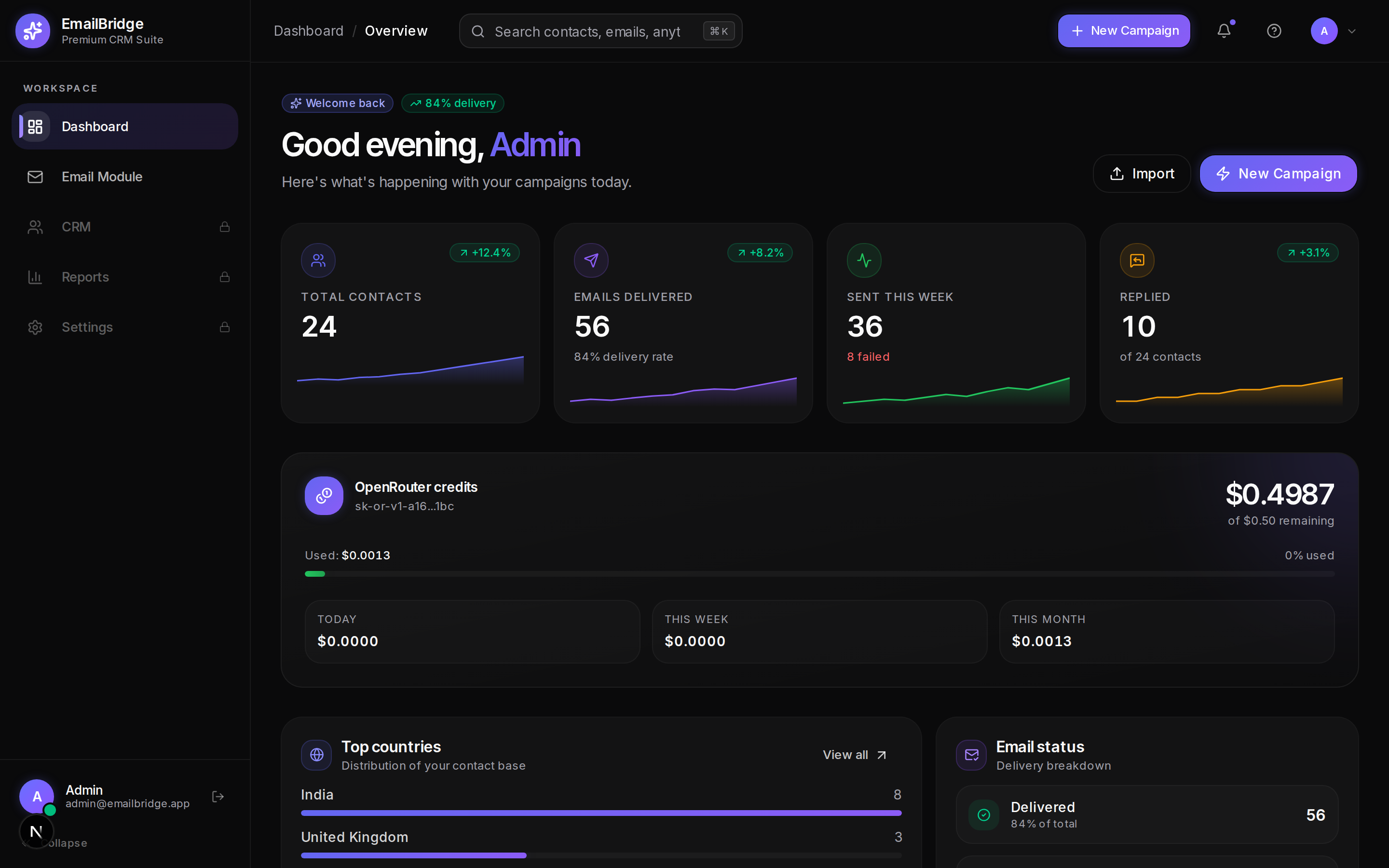Screen dimensions: 1389x868
Task: Select Dashboard in the workspace sidebar
Action: coord(124,126)
